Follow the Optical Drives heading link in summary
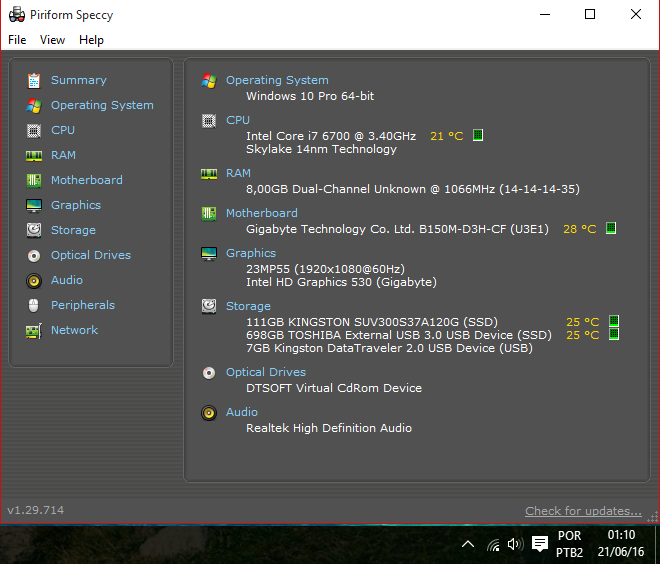 pos(266,372)
